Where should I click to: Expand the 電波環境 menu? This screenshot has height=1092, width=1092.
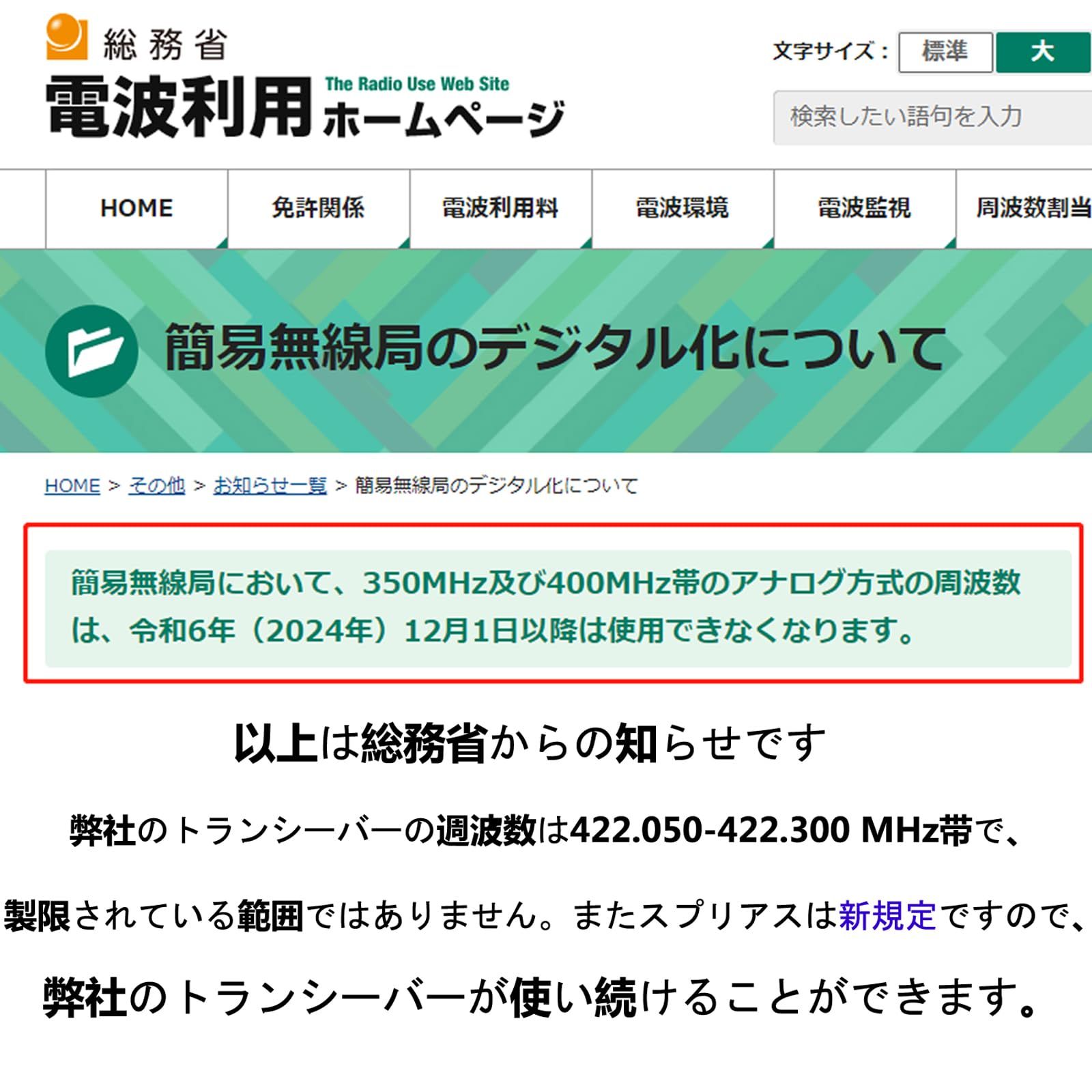682,208
